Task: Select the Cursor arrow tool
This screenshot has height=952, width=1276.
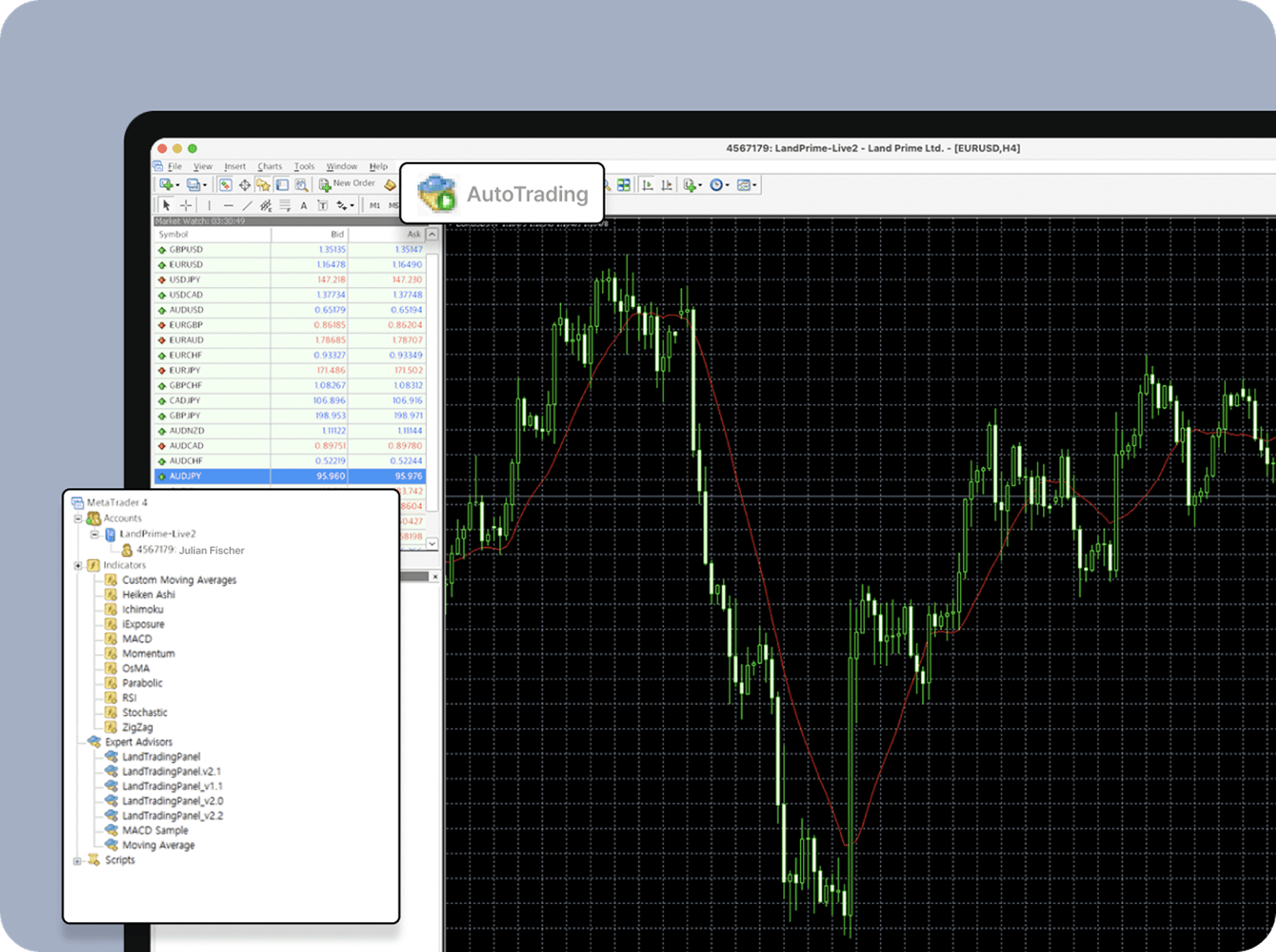Action: point(166,205)
